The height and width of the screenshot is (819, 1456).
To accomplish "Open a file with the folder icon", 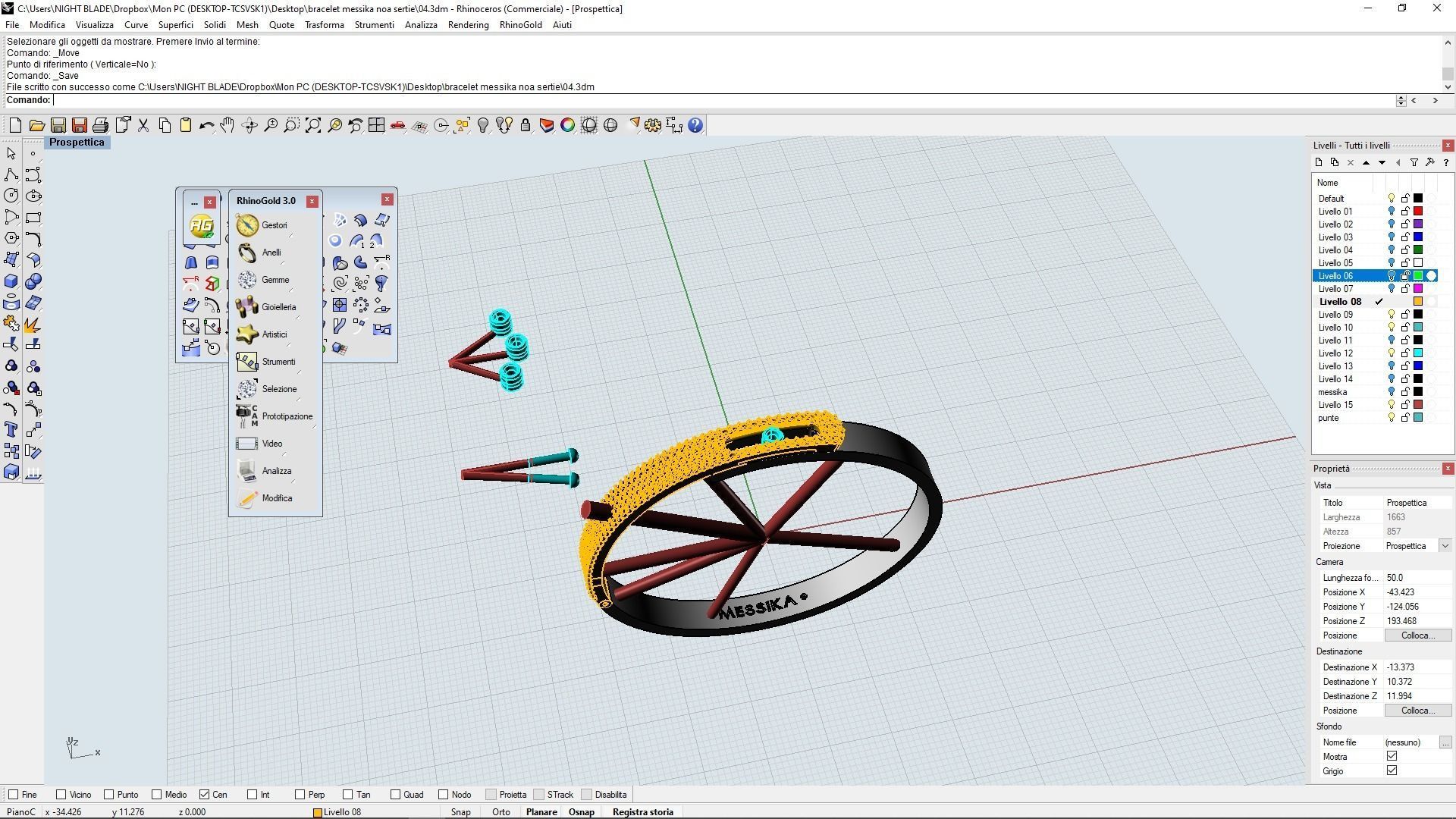I will click(36, 125).
